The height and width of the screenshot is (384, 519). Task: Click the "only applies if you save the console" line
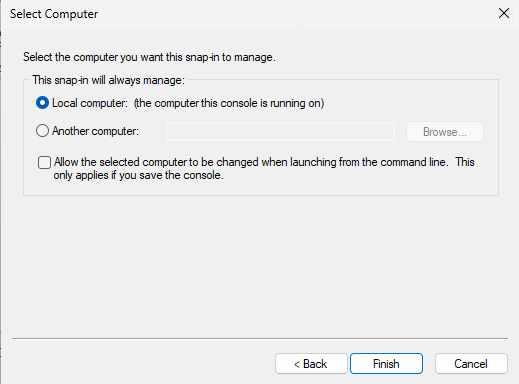point(138,175)
